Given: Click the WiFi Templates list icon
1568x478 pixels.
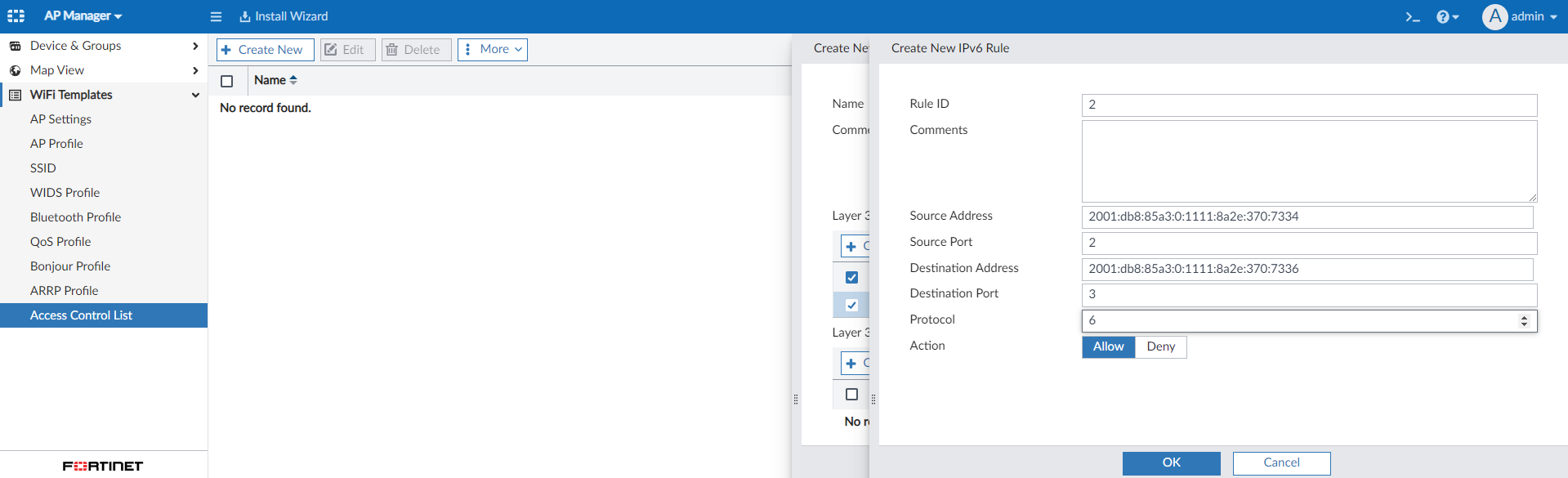Looking at the screenshot, I should click(16, 95).
